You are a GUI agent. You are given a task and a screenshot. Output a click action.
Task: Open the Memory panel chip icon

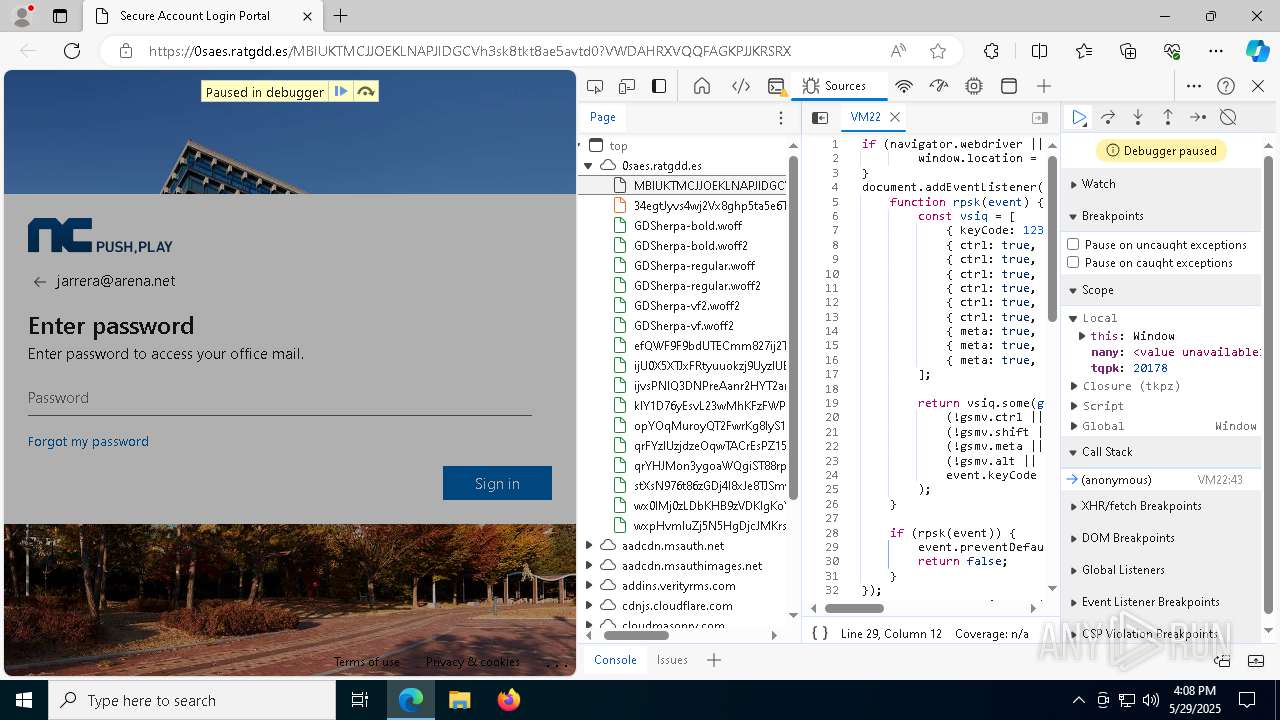pyautogui.click(x=974, y=86)
